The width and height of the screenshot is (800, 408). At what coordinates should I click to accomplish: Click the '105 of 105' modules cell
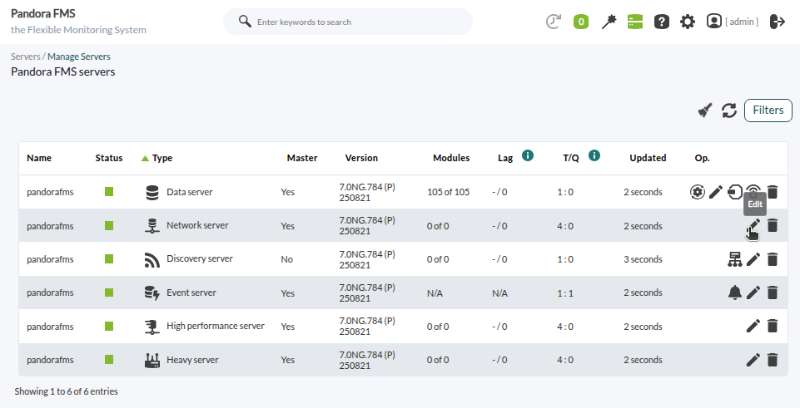click(x=448, y=192)
